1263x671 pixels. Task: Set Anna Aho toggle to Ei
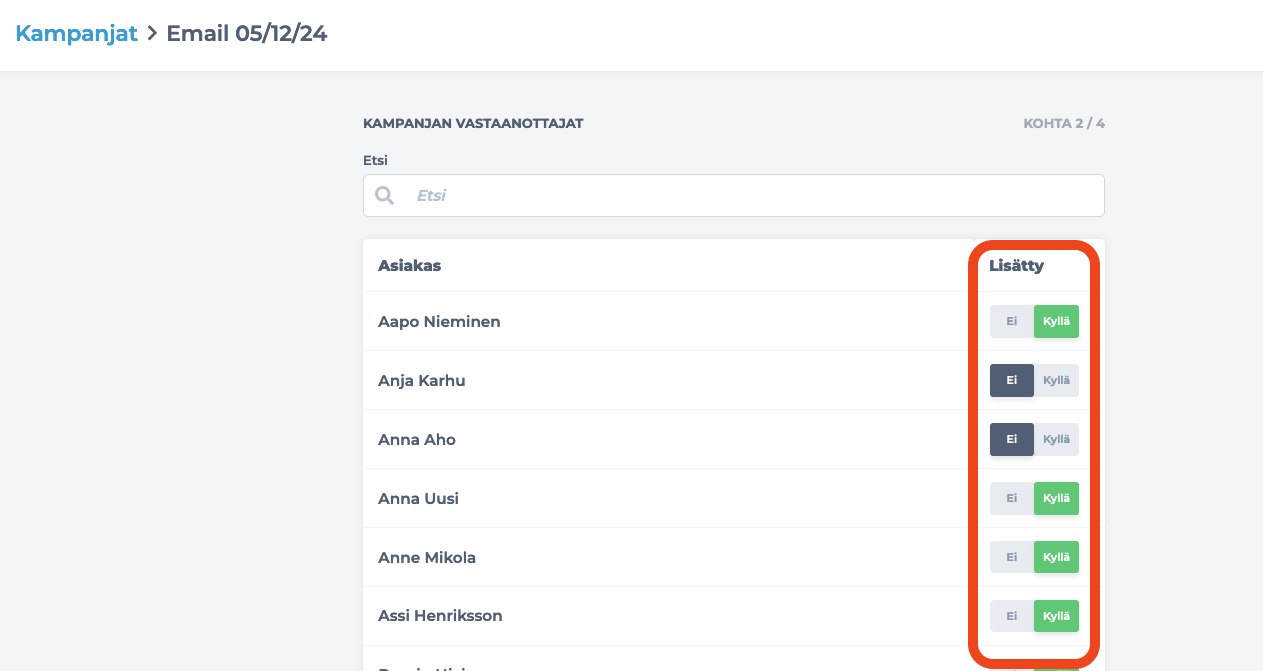click(x=1011, y=440)
